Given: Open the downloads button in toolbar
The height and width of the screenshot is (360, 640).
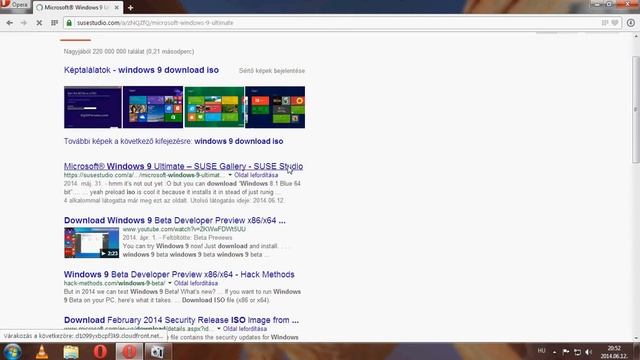Looking at the screenshot, I should (631, 23).
